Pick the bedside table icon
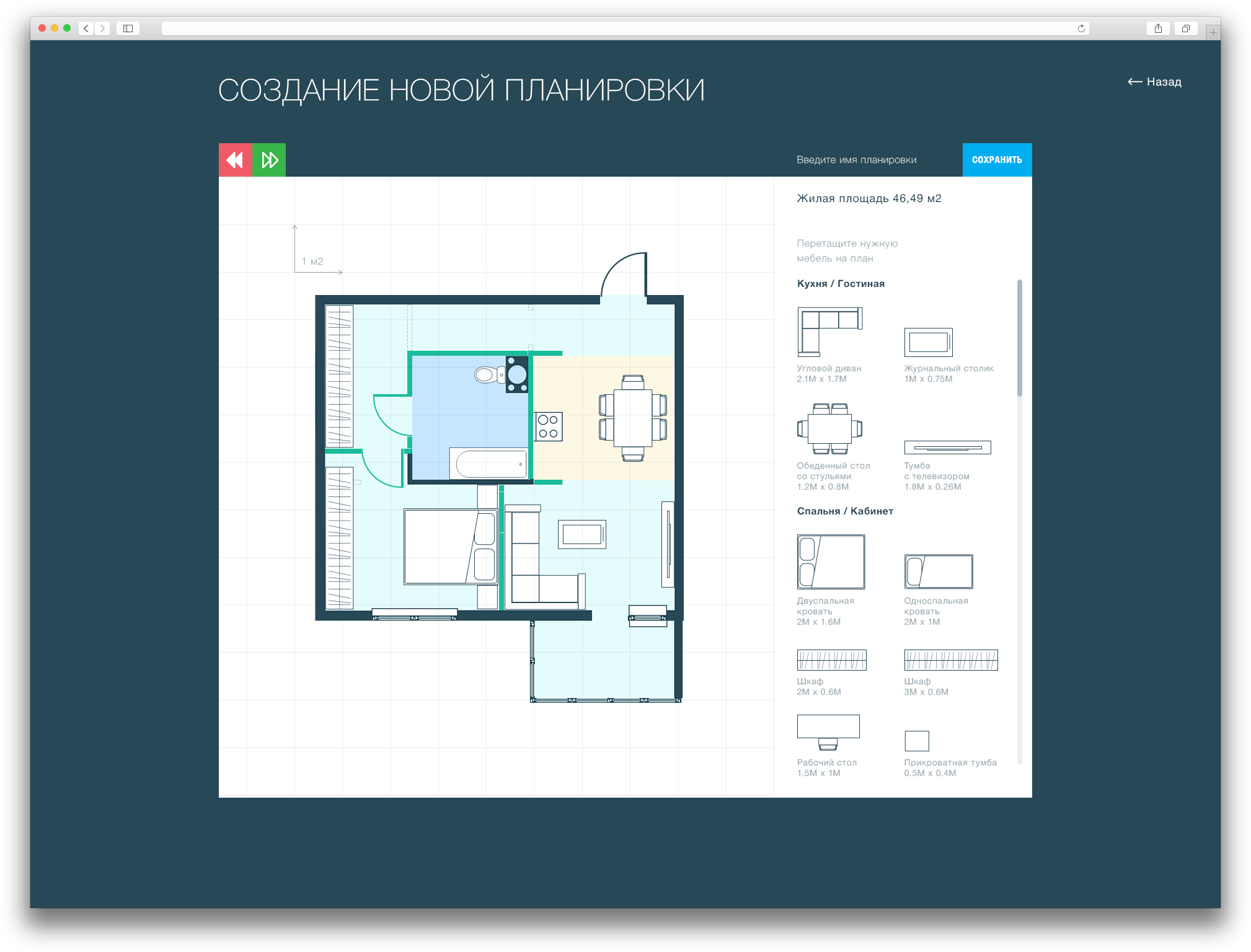This screenshot has width=1251, height=952. coord(917,741)
